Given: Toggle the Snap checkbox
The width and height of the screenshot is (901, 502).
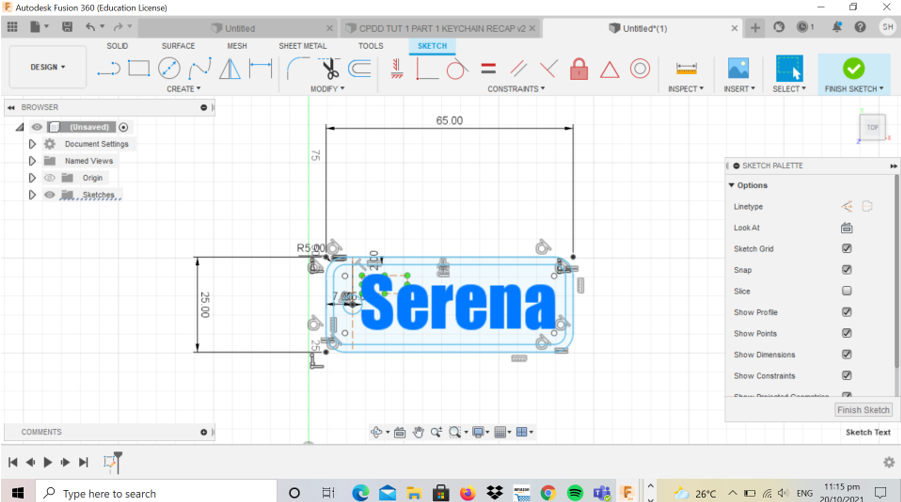Looking at the screenshot, I should 846,269.
